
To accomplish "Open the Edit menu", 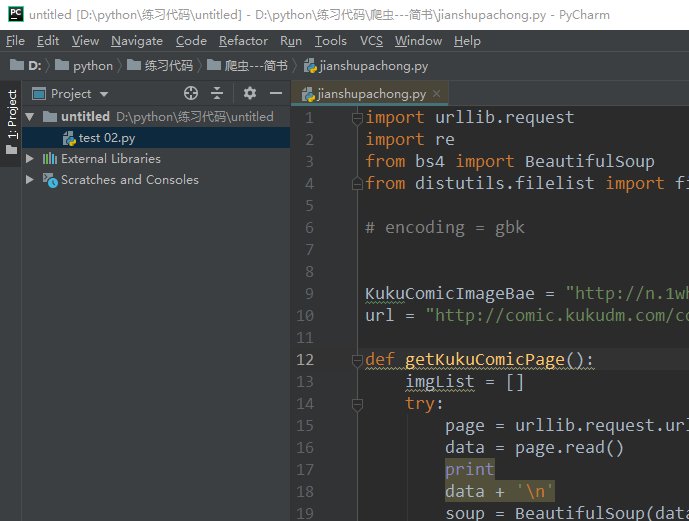I will click(x=48, y=41).
